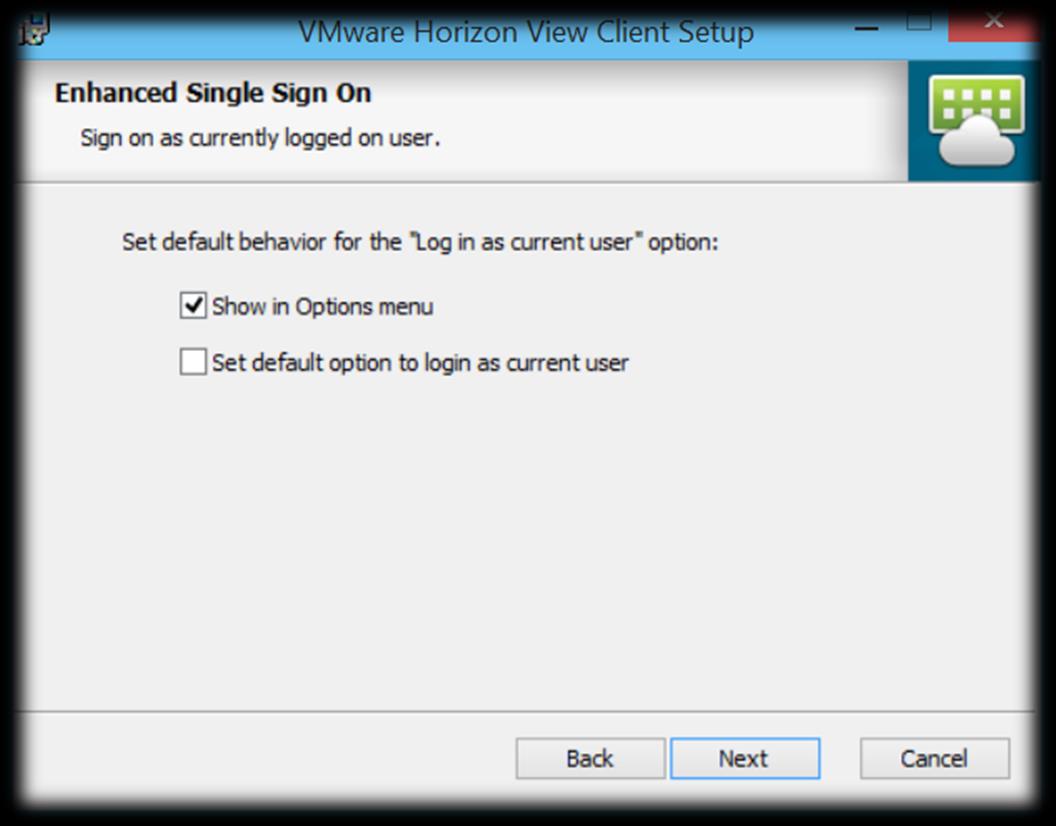Click the "Show in Options menu" label text
1056x826 pixels.
323,307
